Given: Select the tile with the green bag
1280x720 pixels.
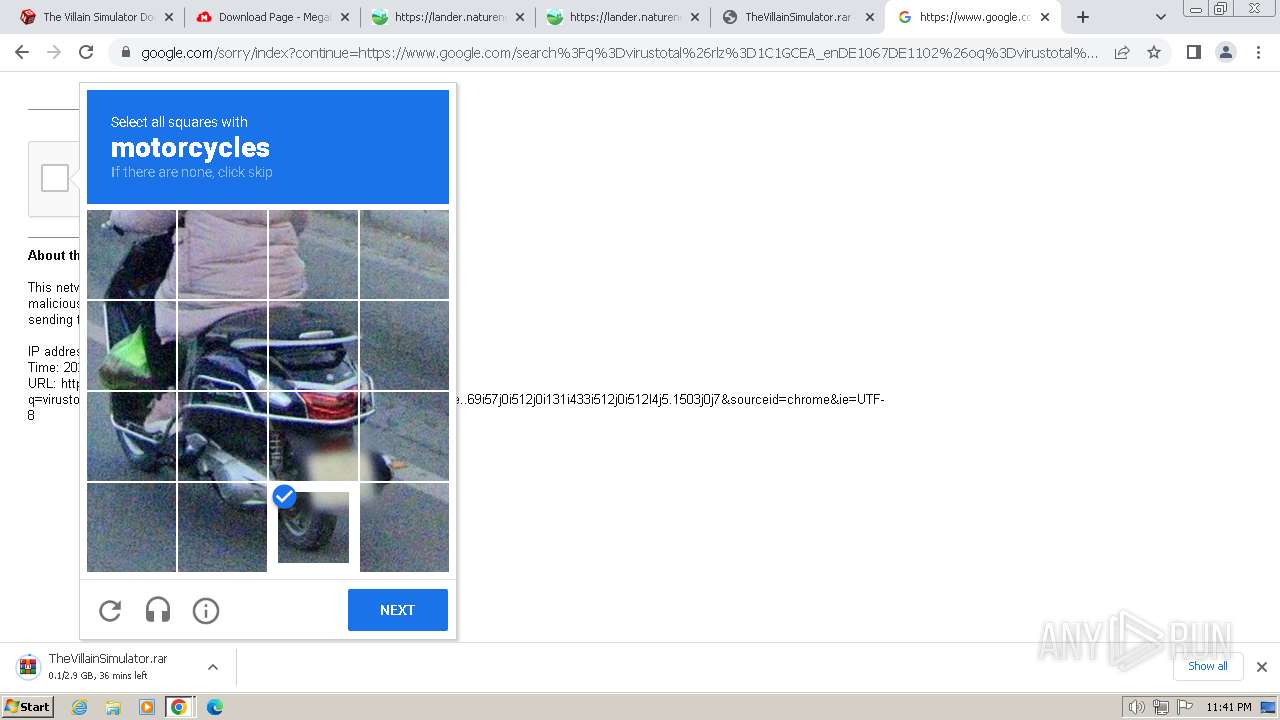Looking at the screenshot, I should [131, 345].
